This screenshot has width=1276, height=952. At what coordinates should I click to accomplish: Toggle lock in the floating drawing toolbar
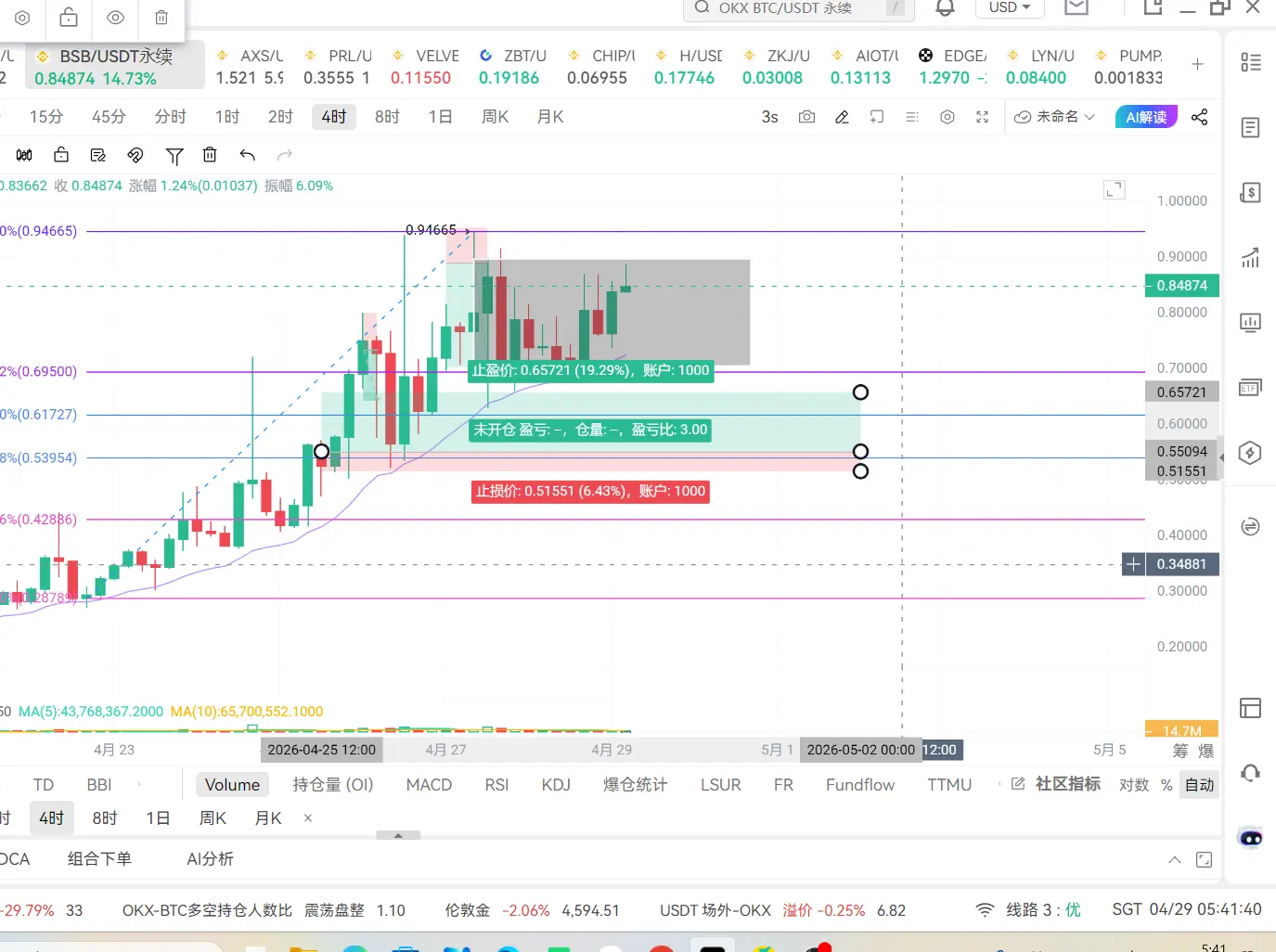tap(69, 18)
